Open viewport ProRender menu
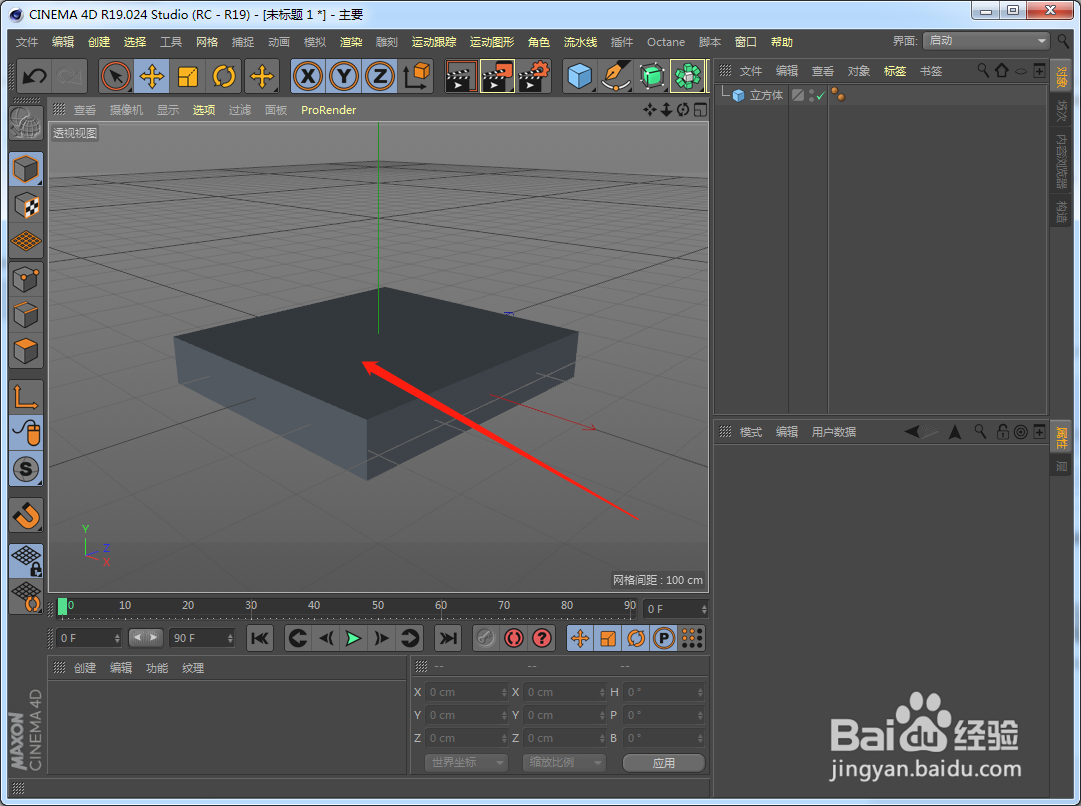Image resolution: width=1081 pixels, height=806 pixels. [x=328, y=110]
